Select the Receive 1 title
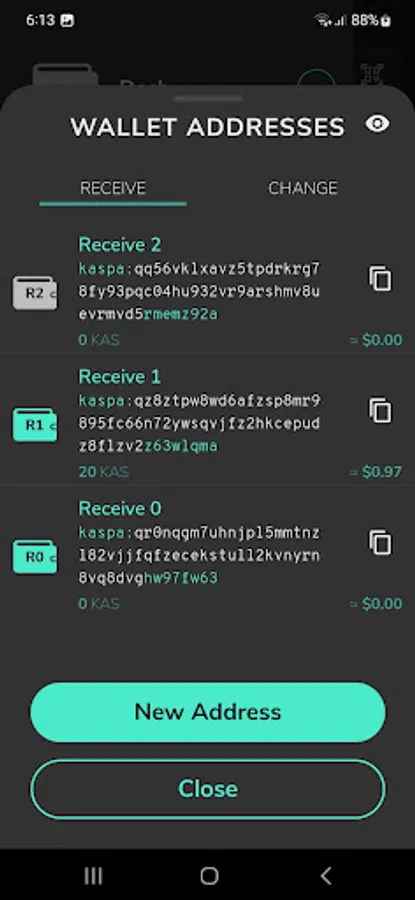Screen dimensions: 415x900 (x=119, y=377)
